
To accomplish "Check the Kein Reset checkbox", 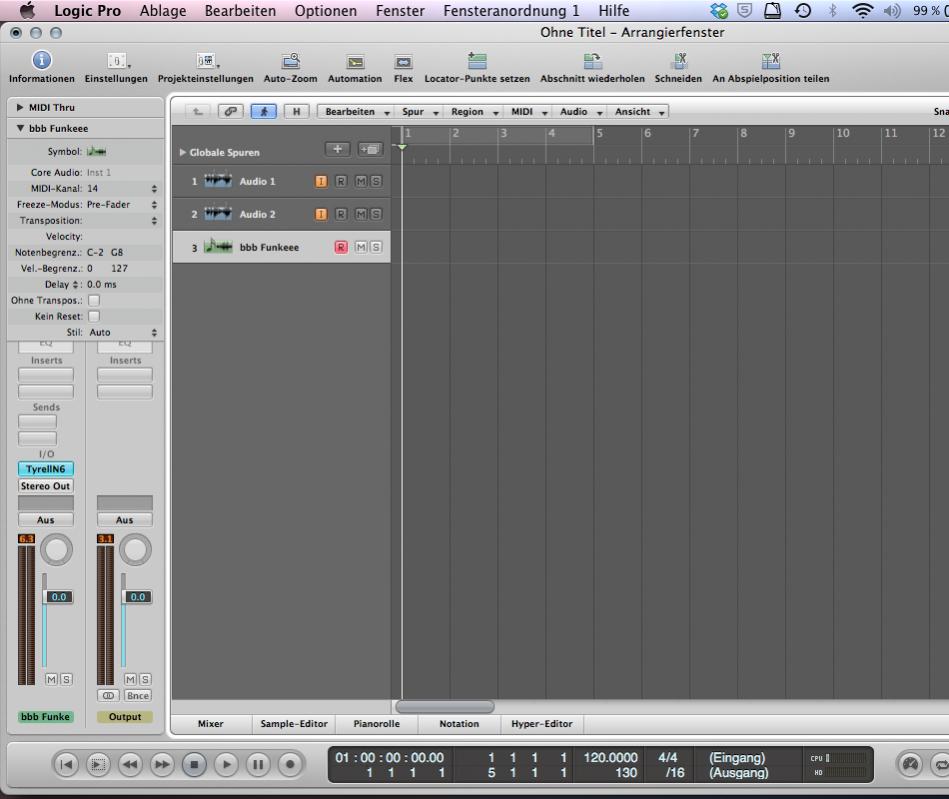I will point(94,316).
